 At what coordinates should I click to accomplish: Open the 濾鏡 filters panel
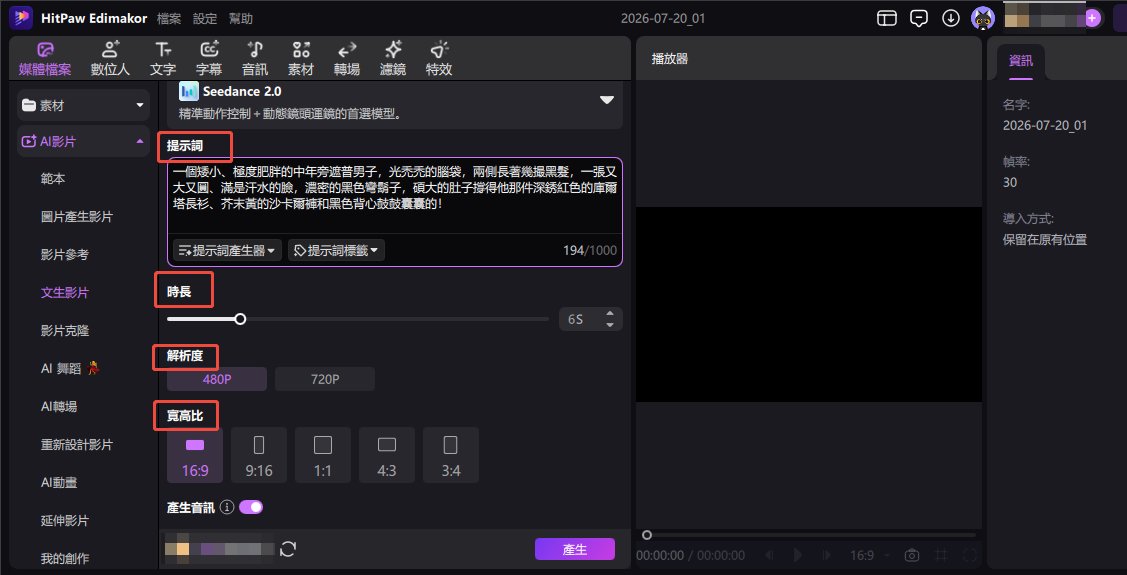pos(393,58)
